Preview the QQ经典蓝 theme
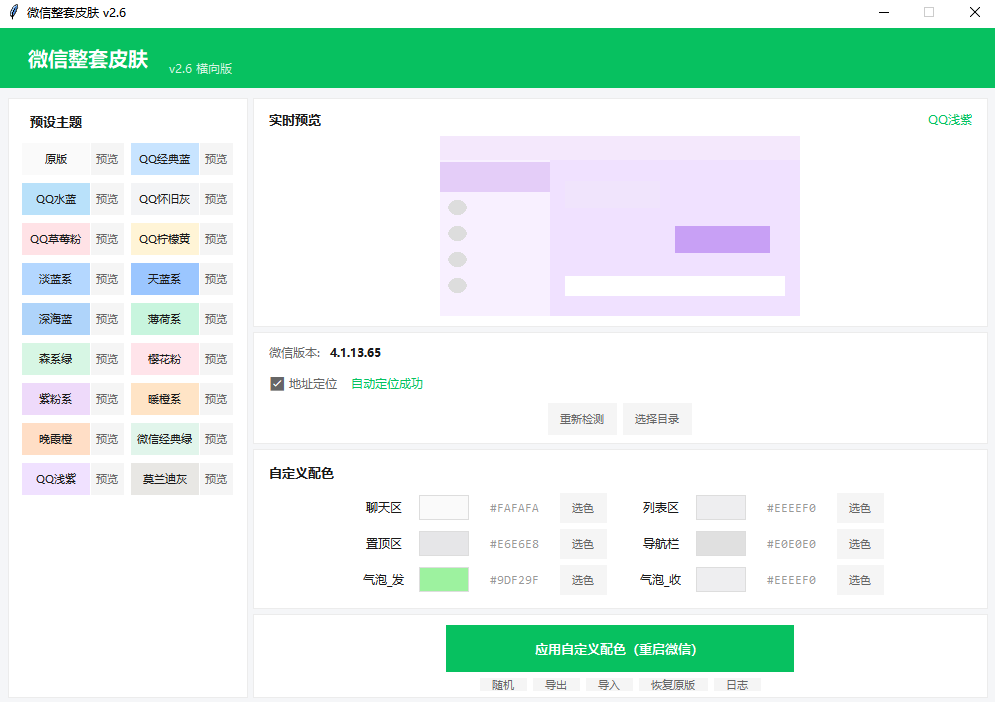This screenshot has height=702, width=995. [216, 159]
